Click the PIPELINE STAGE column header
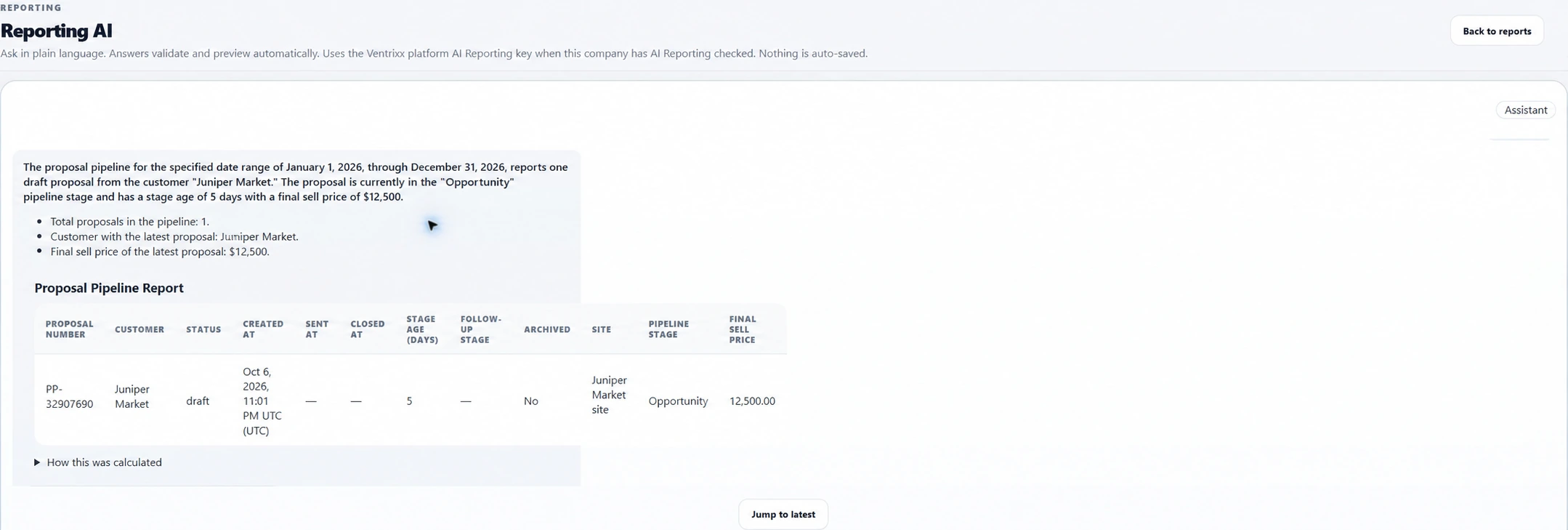 pos(668,329)
